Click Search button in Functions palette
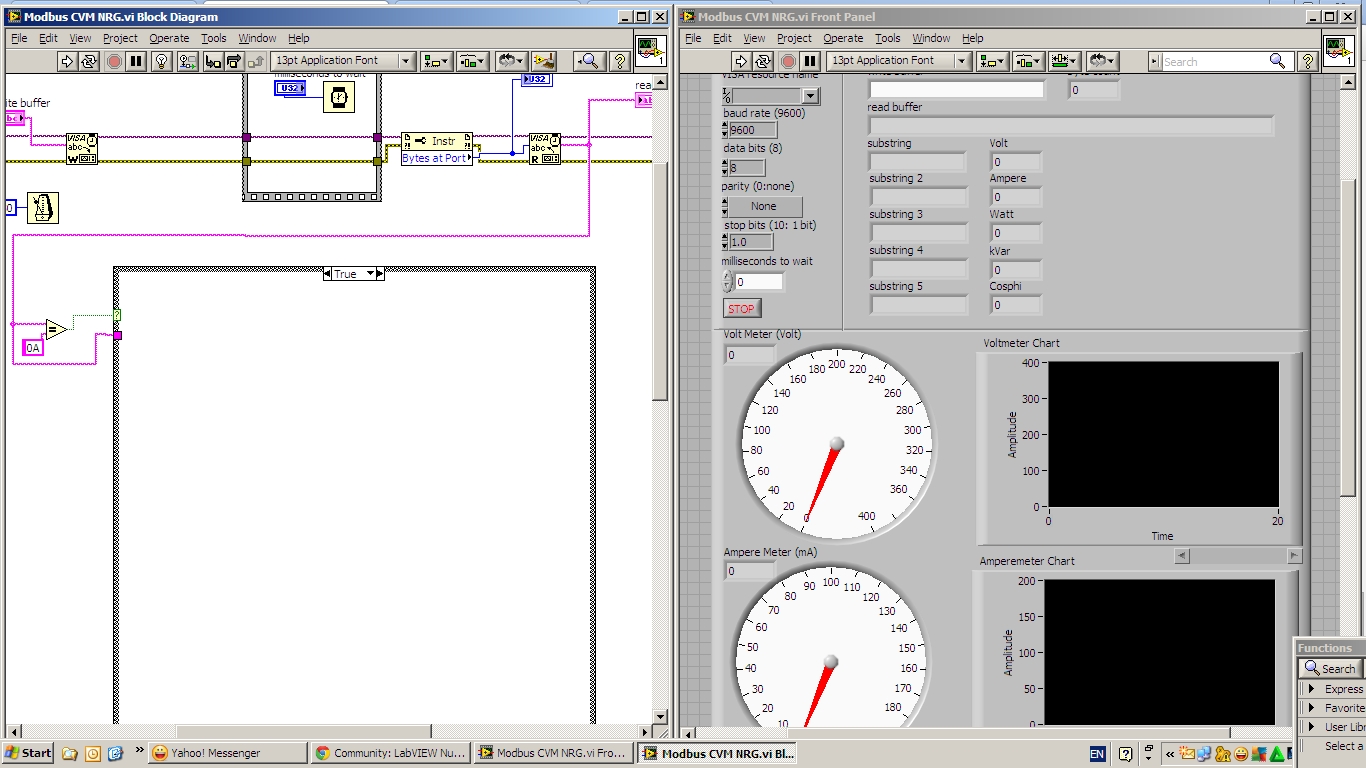 [1330, 668]
